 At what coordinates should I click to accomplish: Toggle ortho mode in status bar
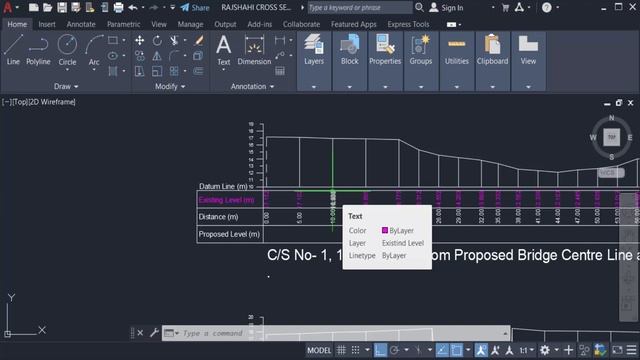coord(380,350)
